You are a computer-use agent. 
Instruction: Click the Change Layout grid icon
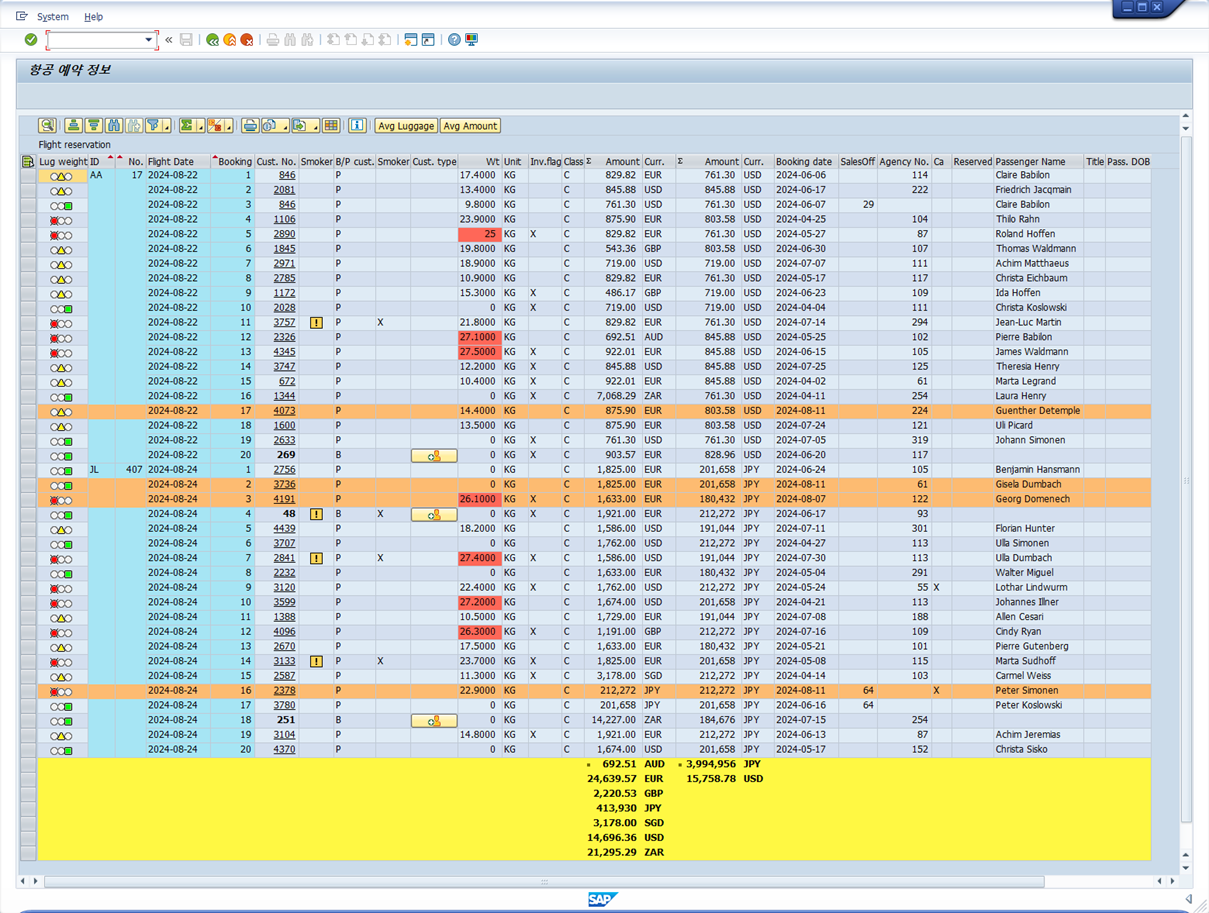pos(331,126)
